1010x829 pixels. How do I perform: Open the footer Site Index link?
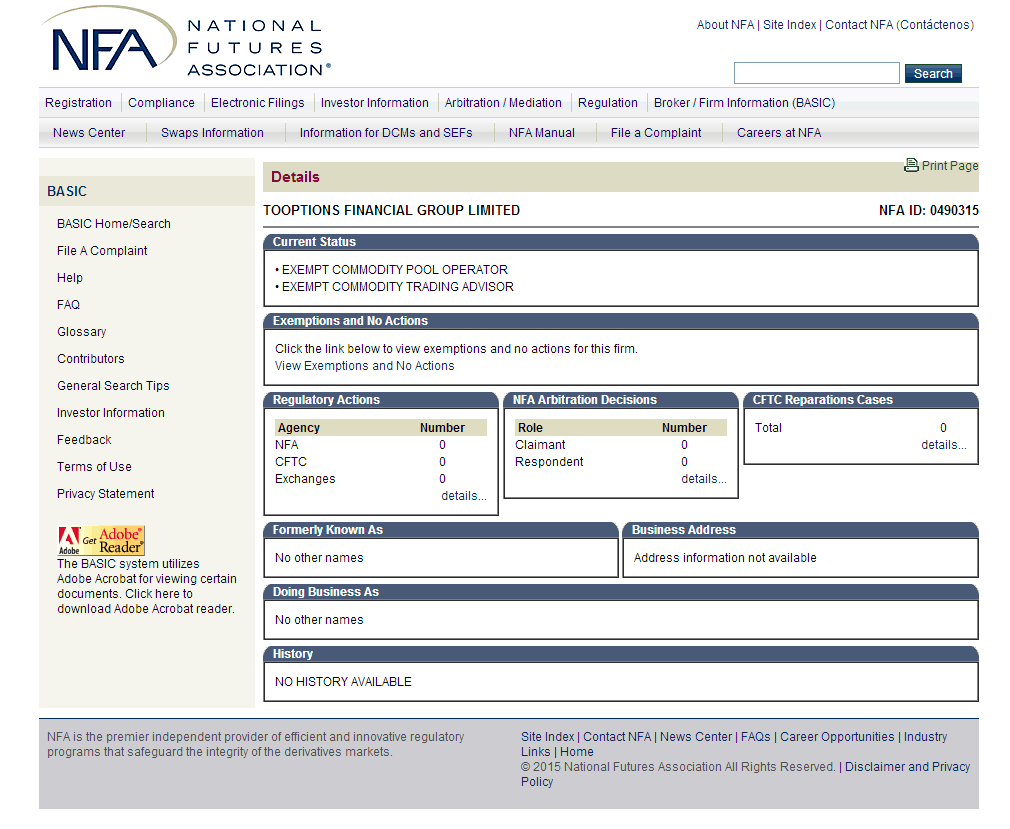pos(548,737)
